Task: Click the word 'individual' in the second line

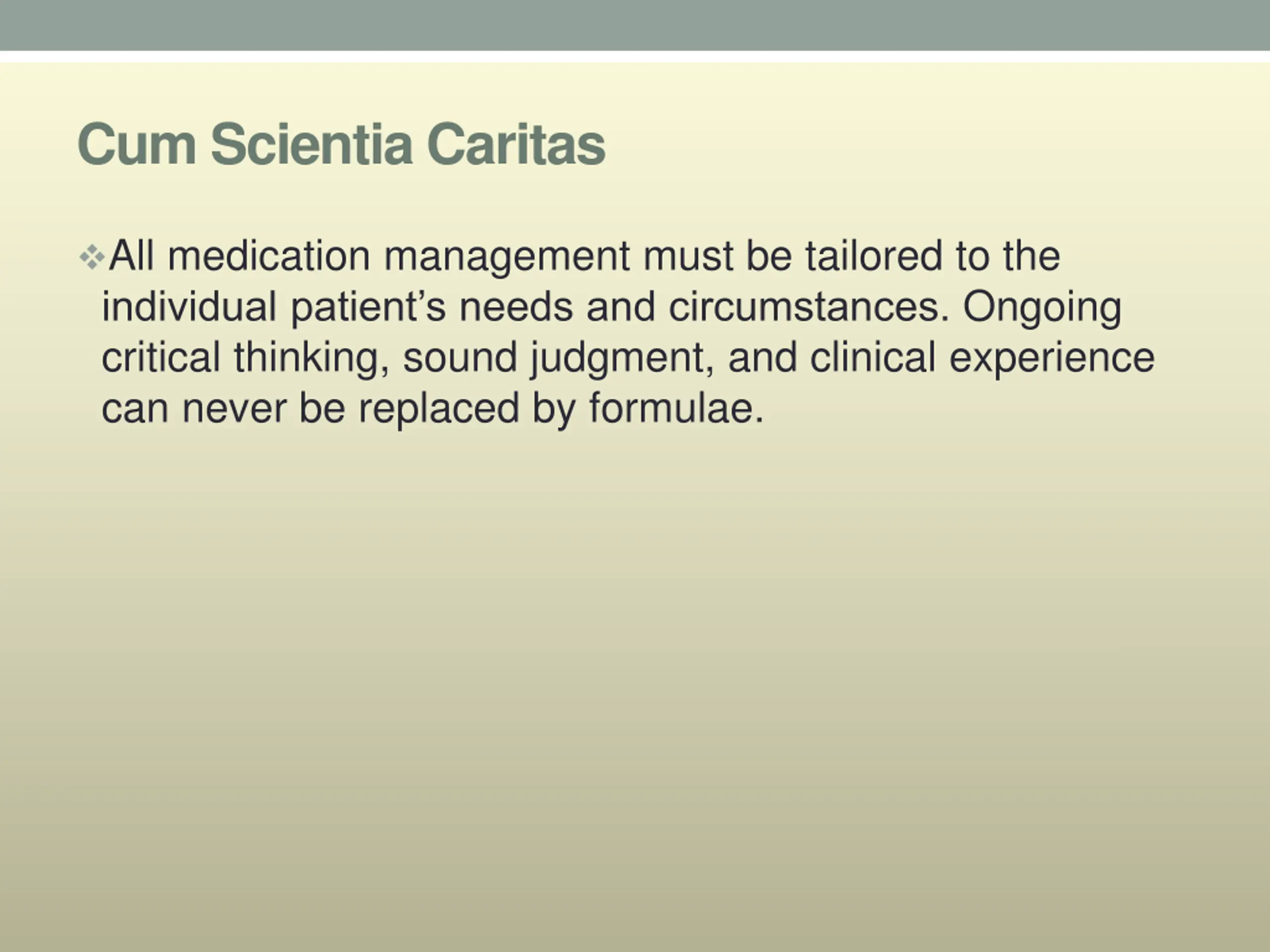Action: pos(190,306)
